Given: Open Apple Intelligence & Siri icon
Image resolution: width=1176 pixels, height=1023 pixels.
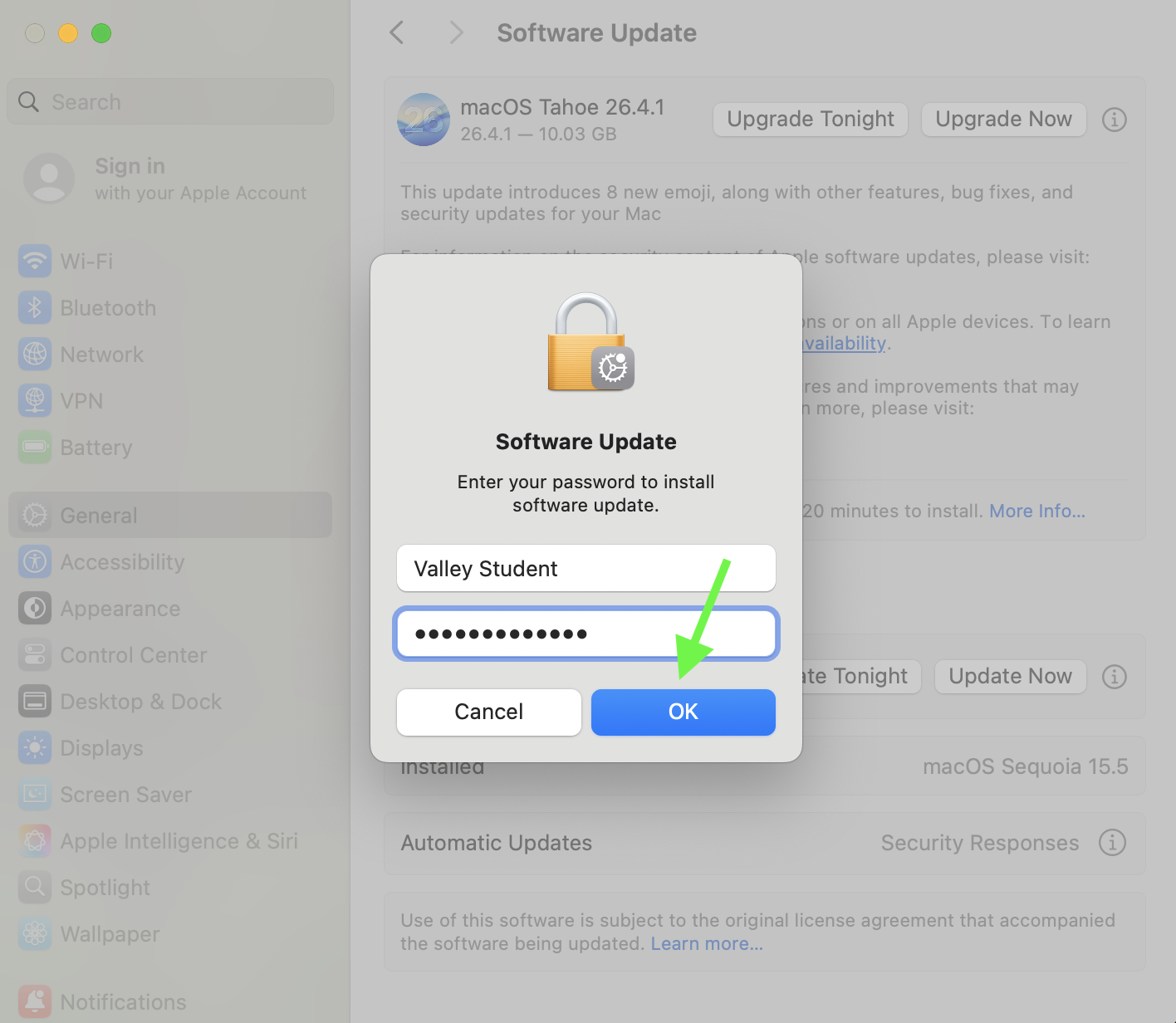Looking at the screenshot, I should click(35, 840).
